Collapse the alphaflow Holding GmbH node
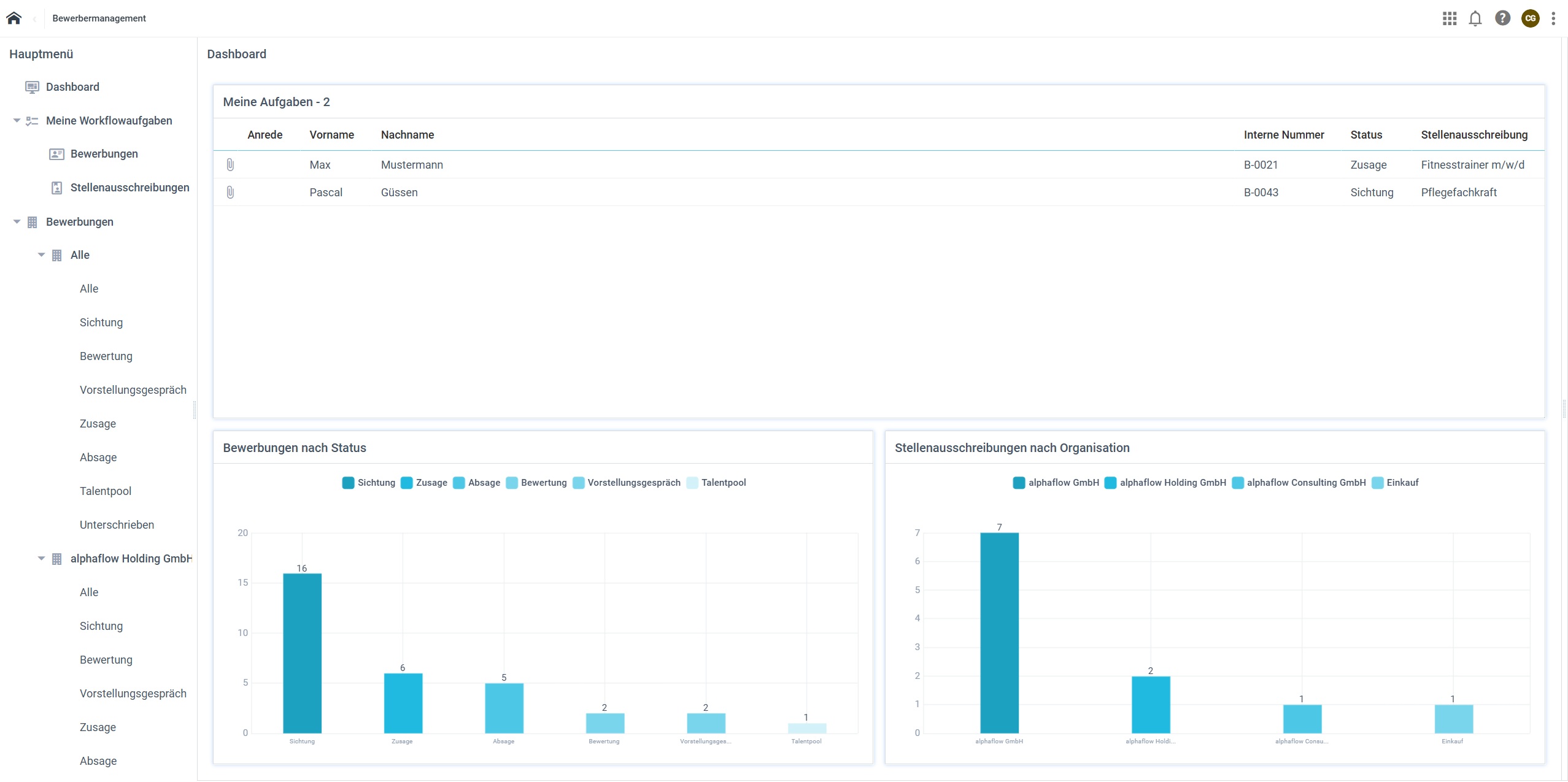Image resolution: width=1568 pixels, height=782 pixels. click(x=41, y=558)
